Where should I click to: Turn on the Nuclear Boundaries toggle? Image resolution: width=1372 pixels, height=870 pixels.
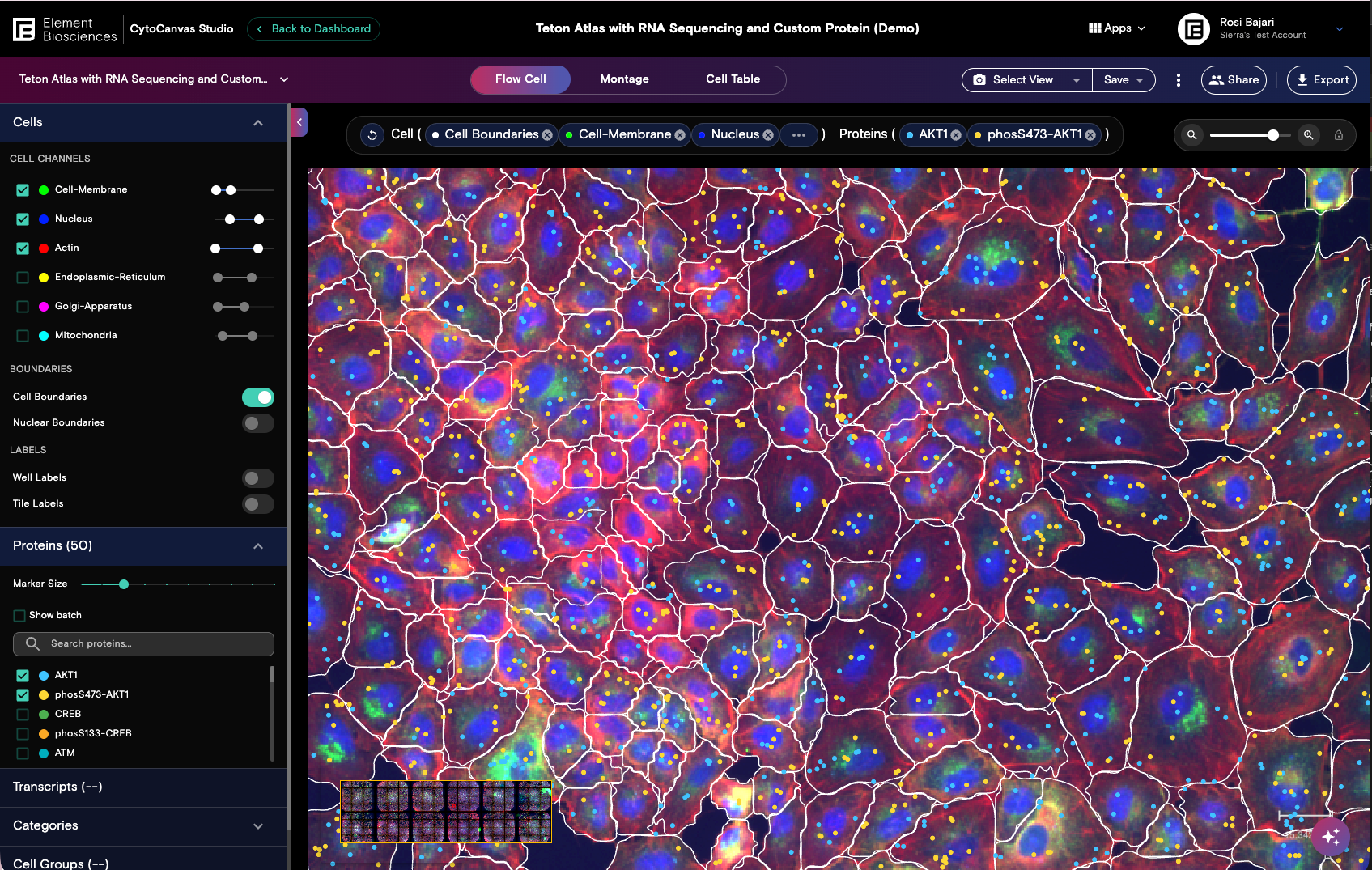pos(258,423)
